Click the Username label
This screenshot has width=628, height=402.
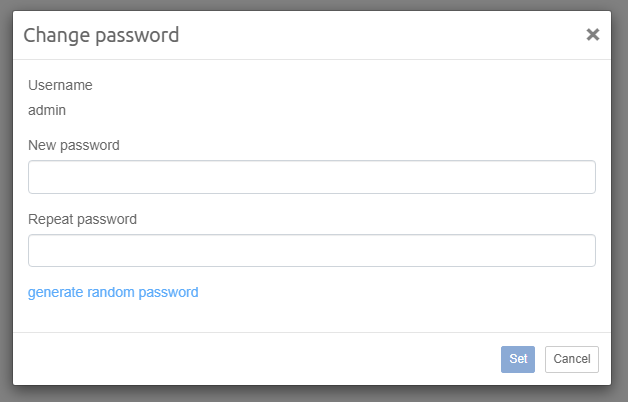(x=60, y=85)
